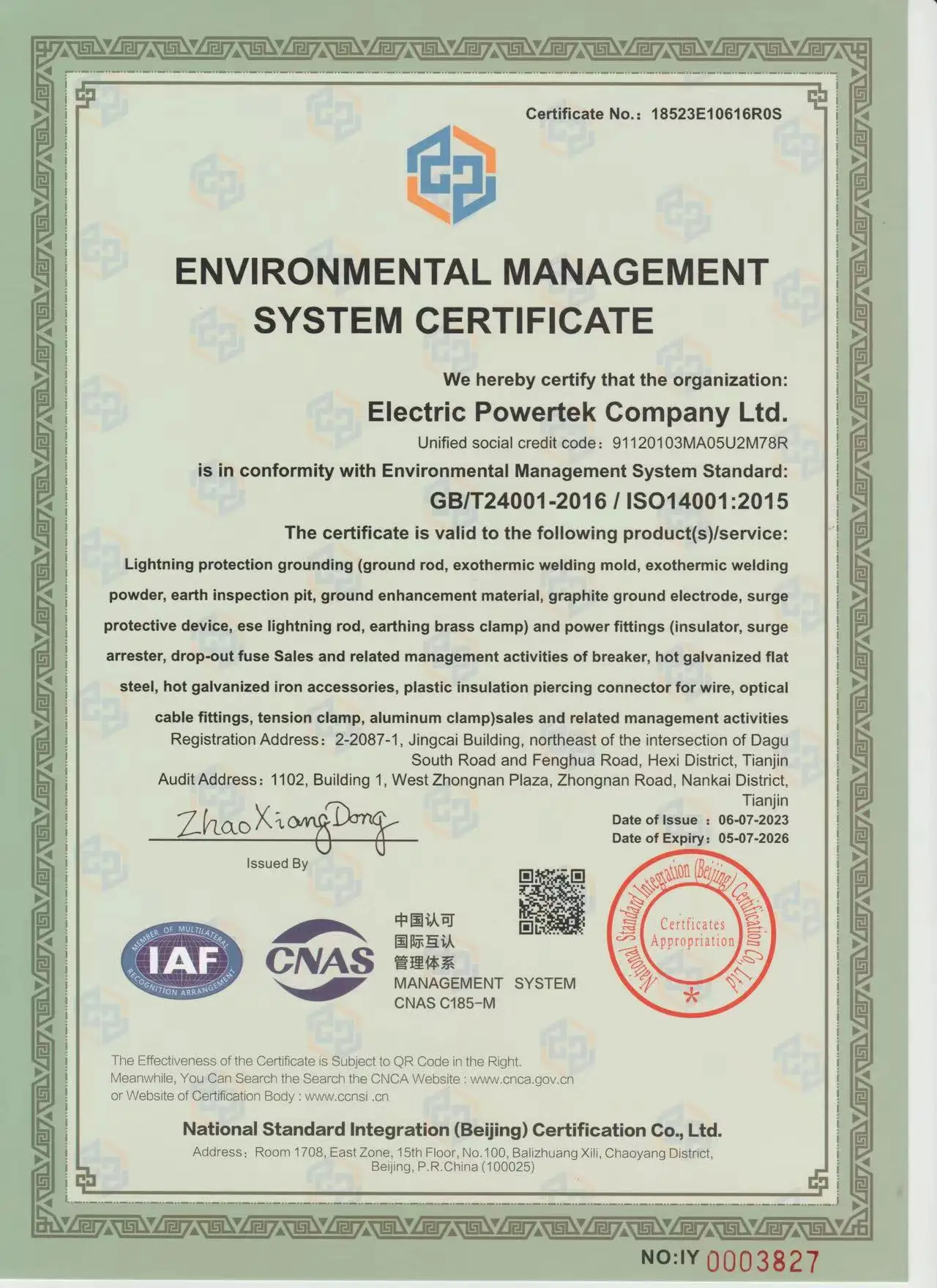937x1288 pixels.
Task: Click the 'We hereby certify that the organization' line
Action: pyautogui.click(x=615, y=380)
